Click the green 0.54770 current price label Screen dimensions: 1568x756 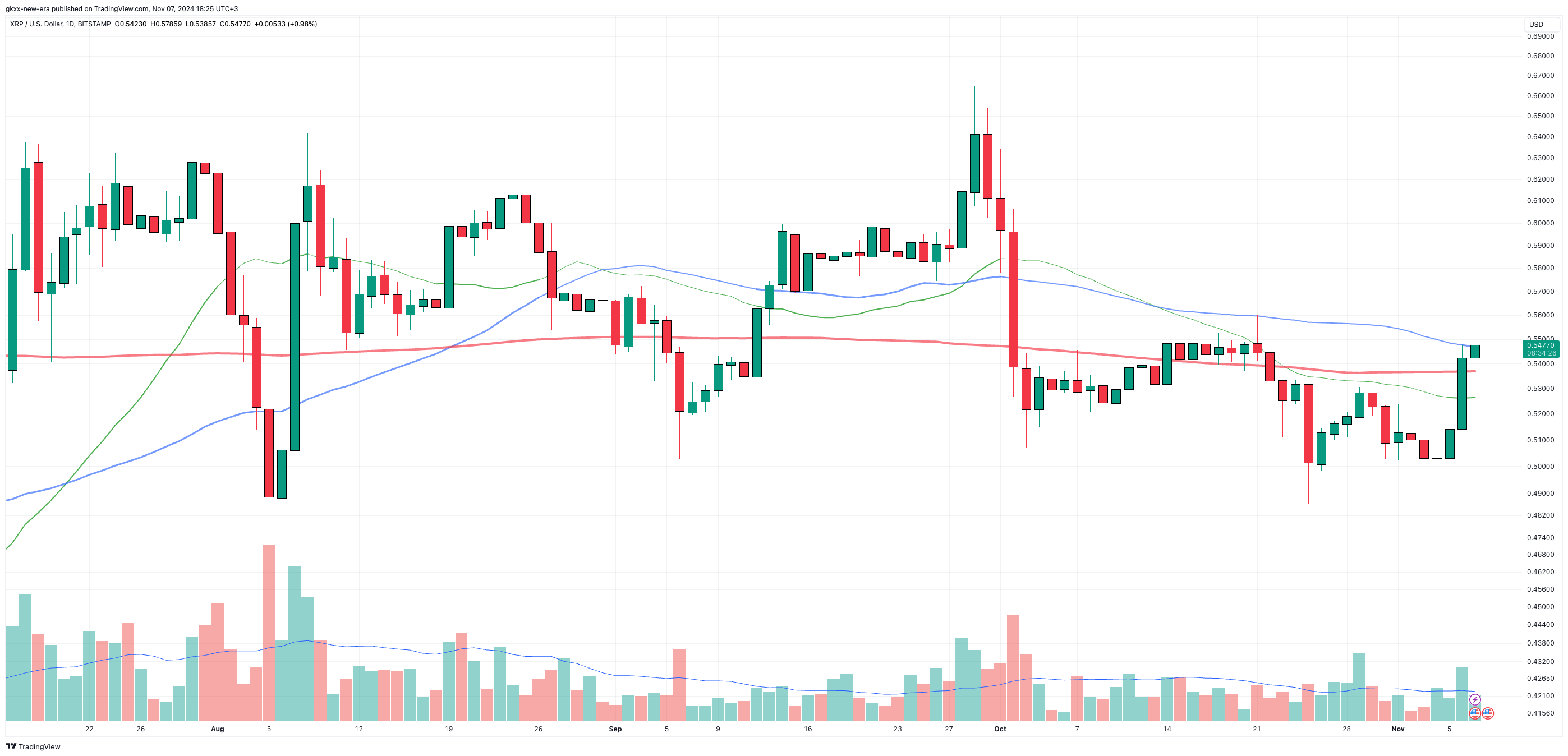(1541, 345)
